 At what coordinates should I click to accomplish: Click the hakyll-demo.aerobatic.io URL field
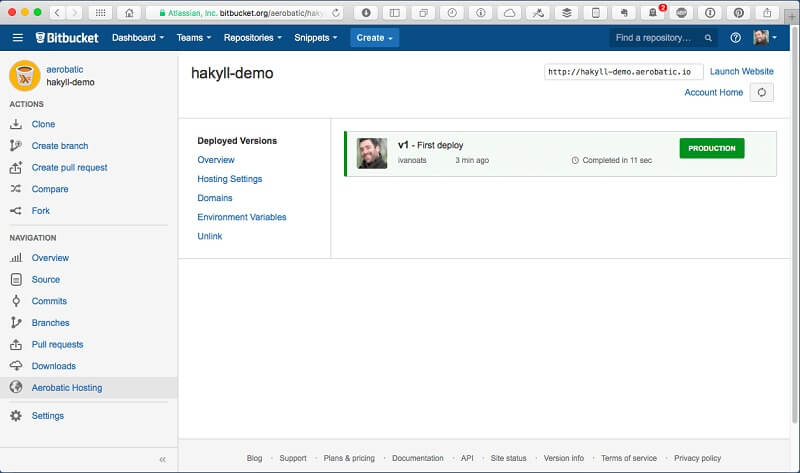[x=623, y=72]
